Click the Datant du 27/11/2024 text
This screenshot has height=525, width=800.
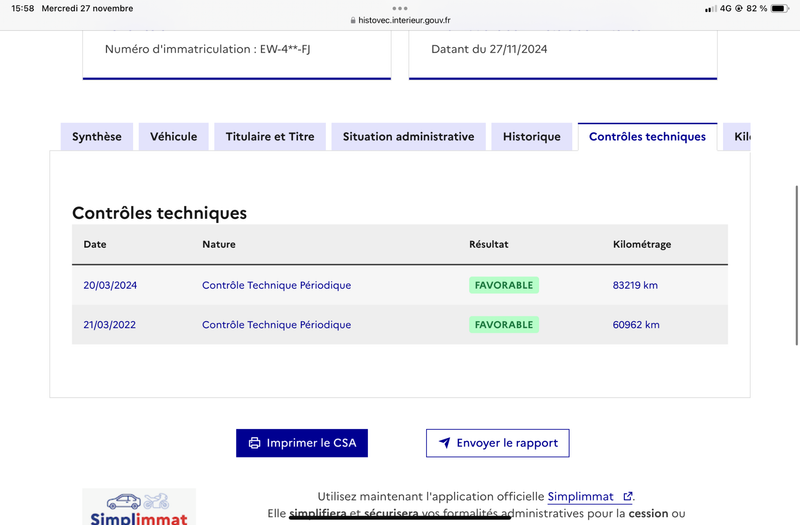[489, 49]
